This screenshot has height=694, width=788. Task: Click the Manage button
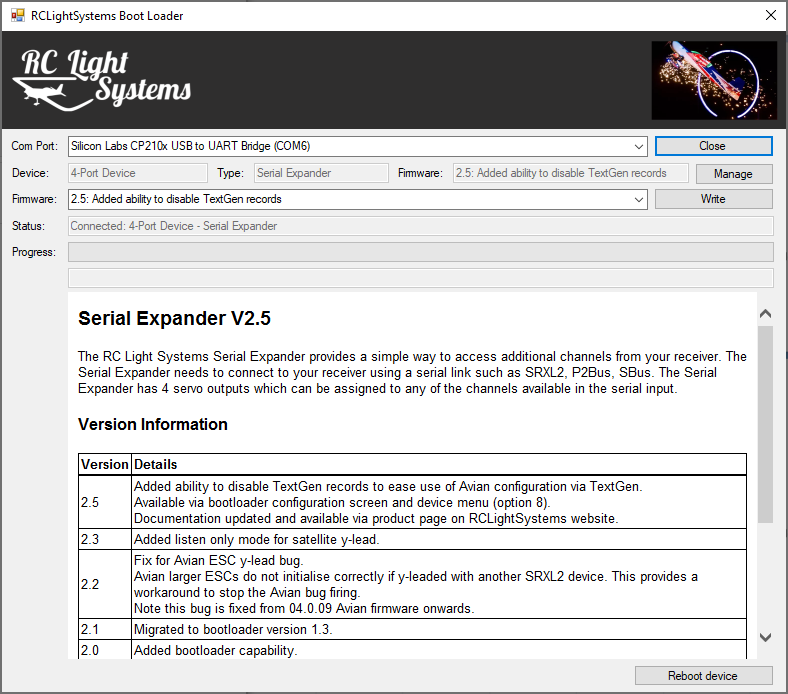(x=713, y=173)
